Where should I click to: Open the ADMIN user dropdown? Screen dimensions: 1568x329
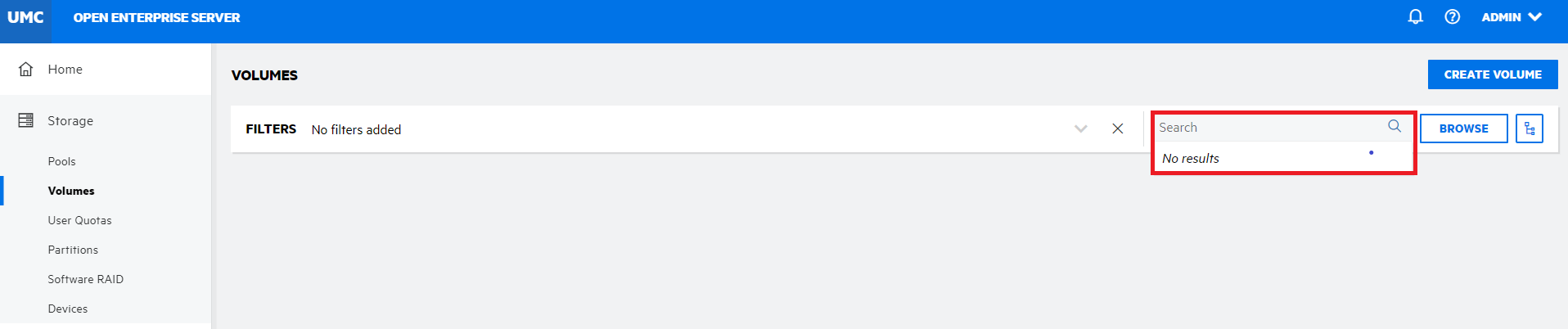(x=1512, y=17)
